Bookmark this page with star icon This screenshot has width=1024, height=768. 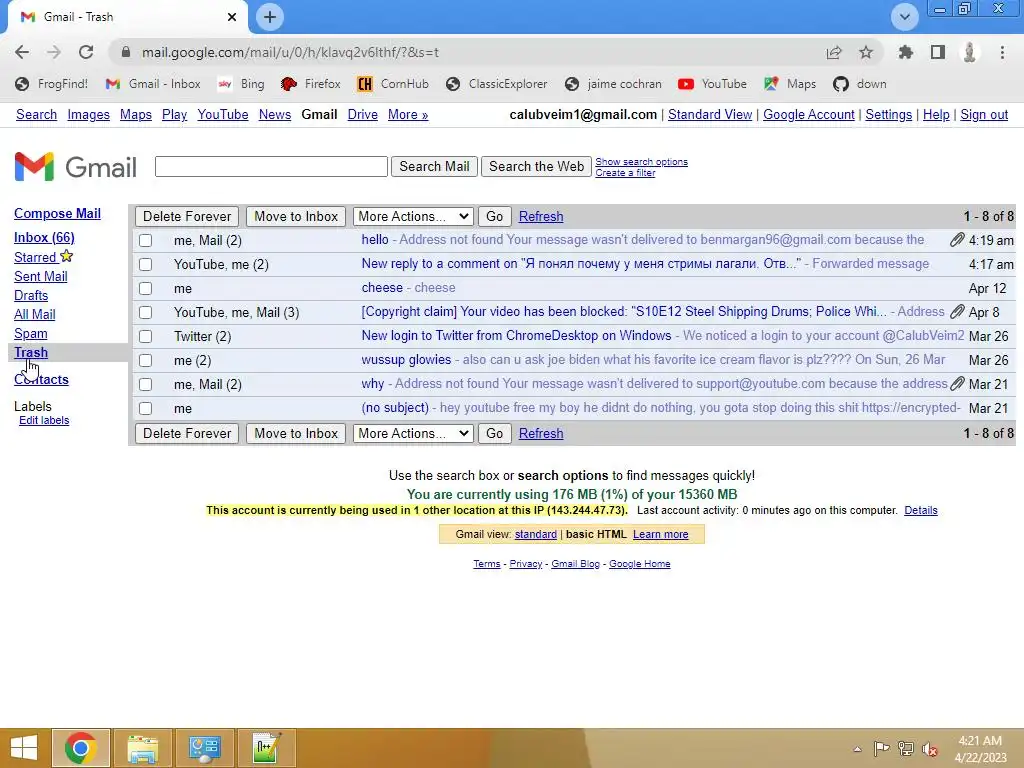[x=865, y=52]
